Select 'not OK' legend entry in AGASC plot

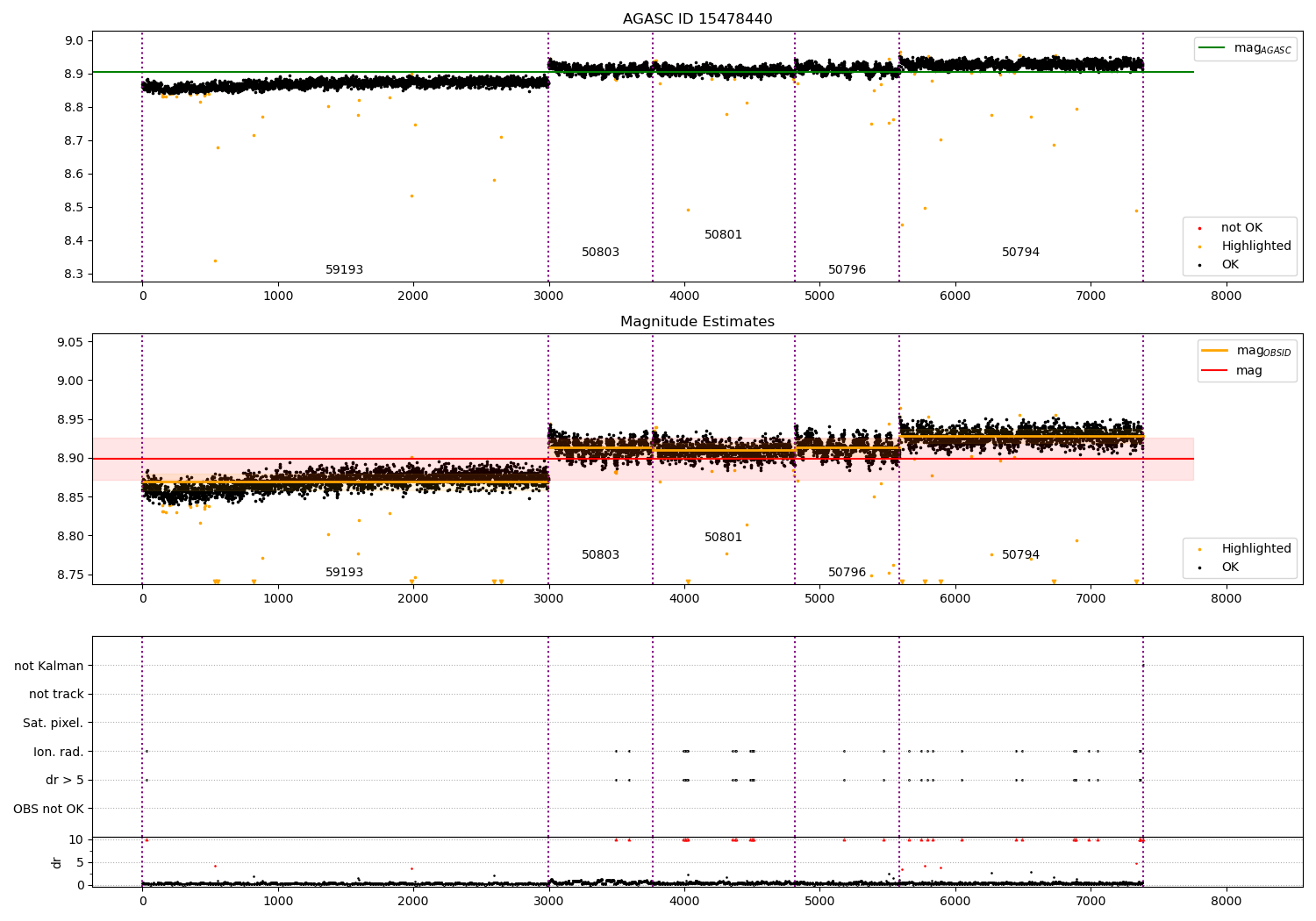coord(1241,228)
